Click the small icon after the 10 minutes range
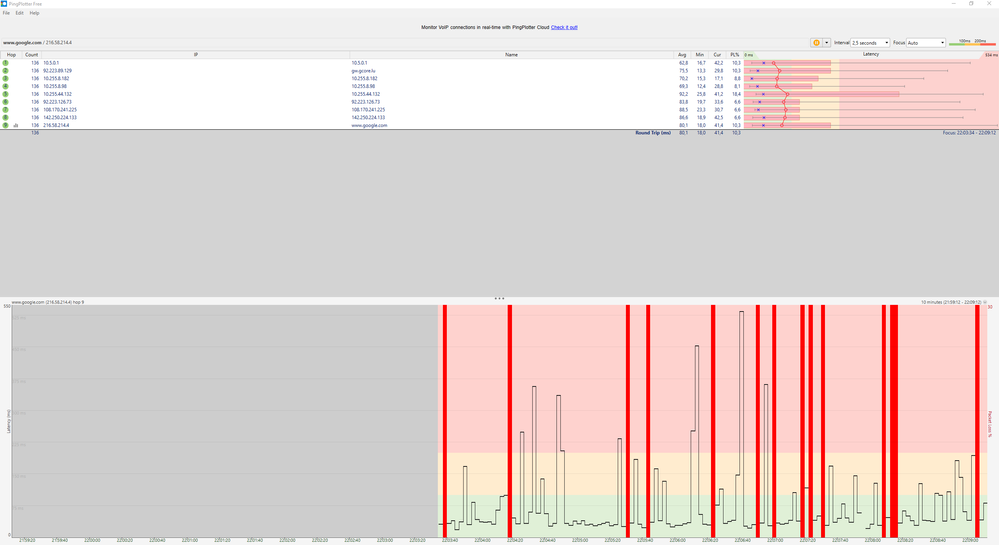The height and width of the screenshot is (545, 999). click(985, 302)
